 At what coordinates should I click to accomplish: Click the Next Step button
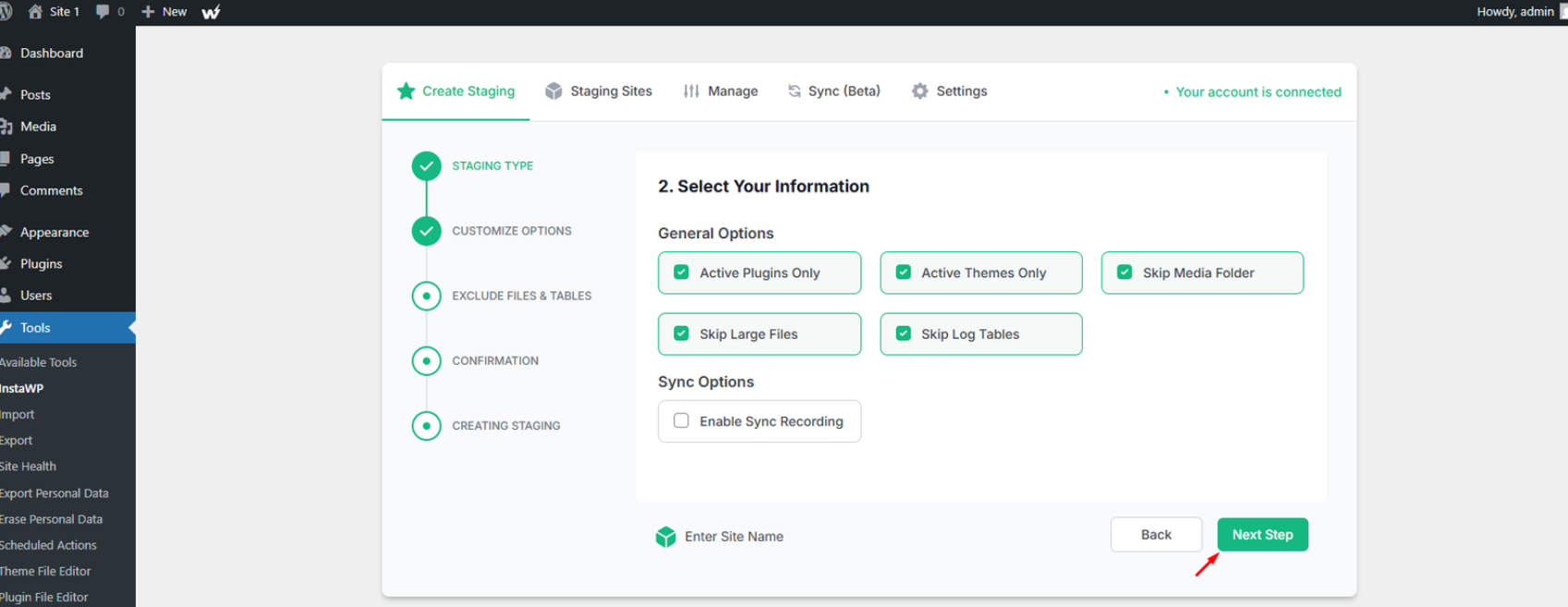[x=1262, y=535]
